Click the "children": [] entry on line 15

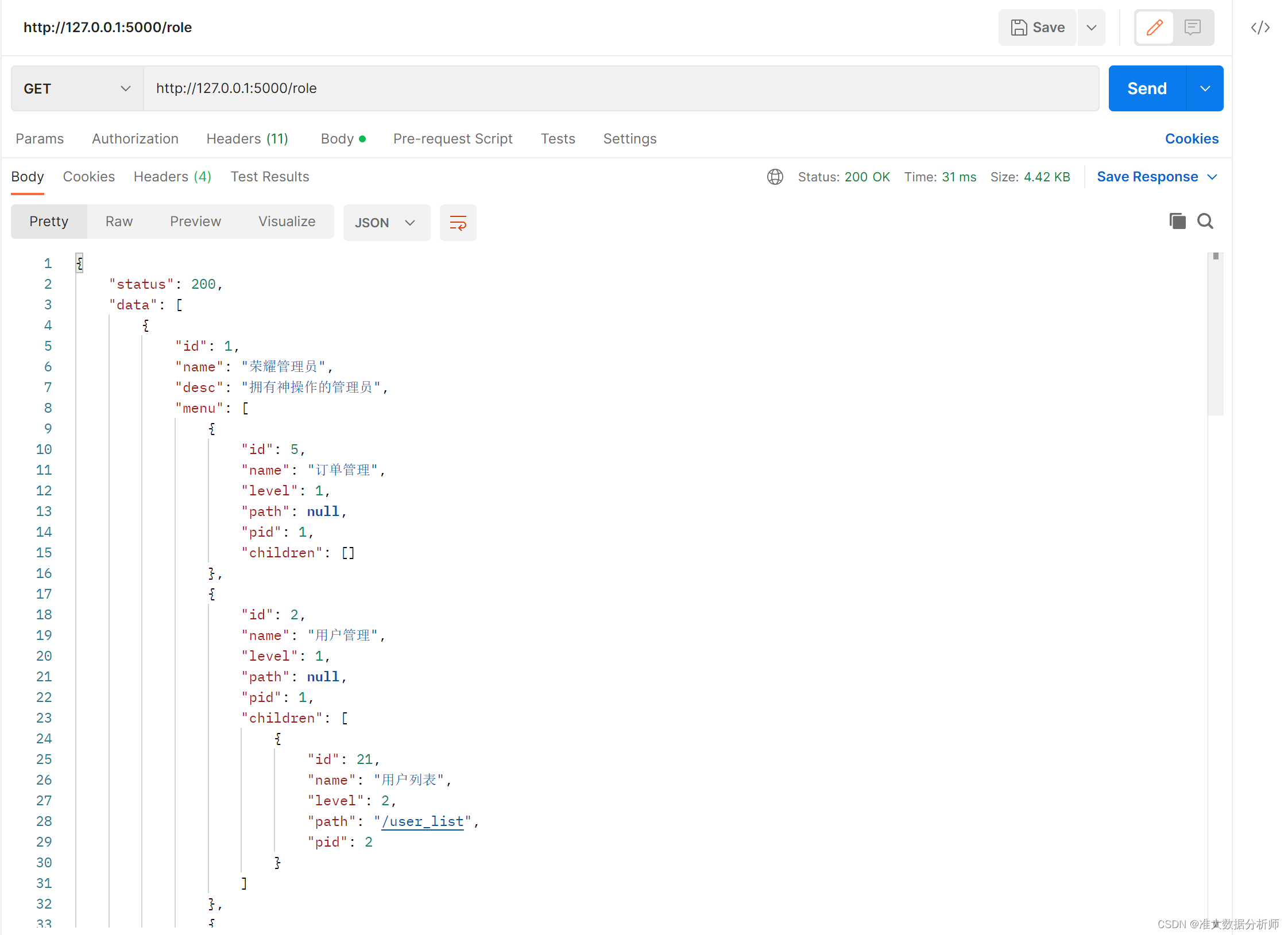point(298,553)
